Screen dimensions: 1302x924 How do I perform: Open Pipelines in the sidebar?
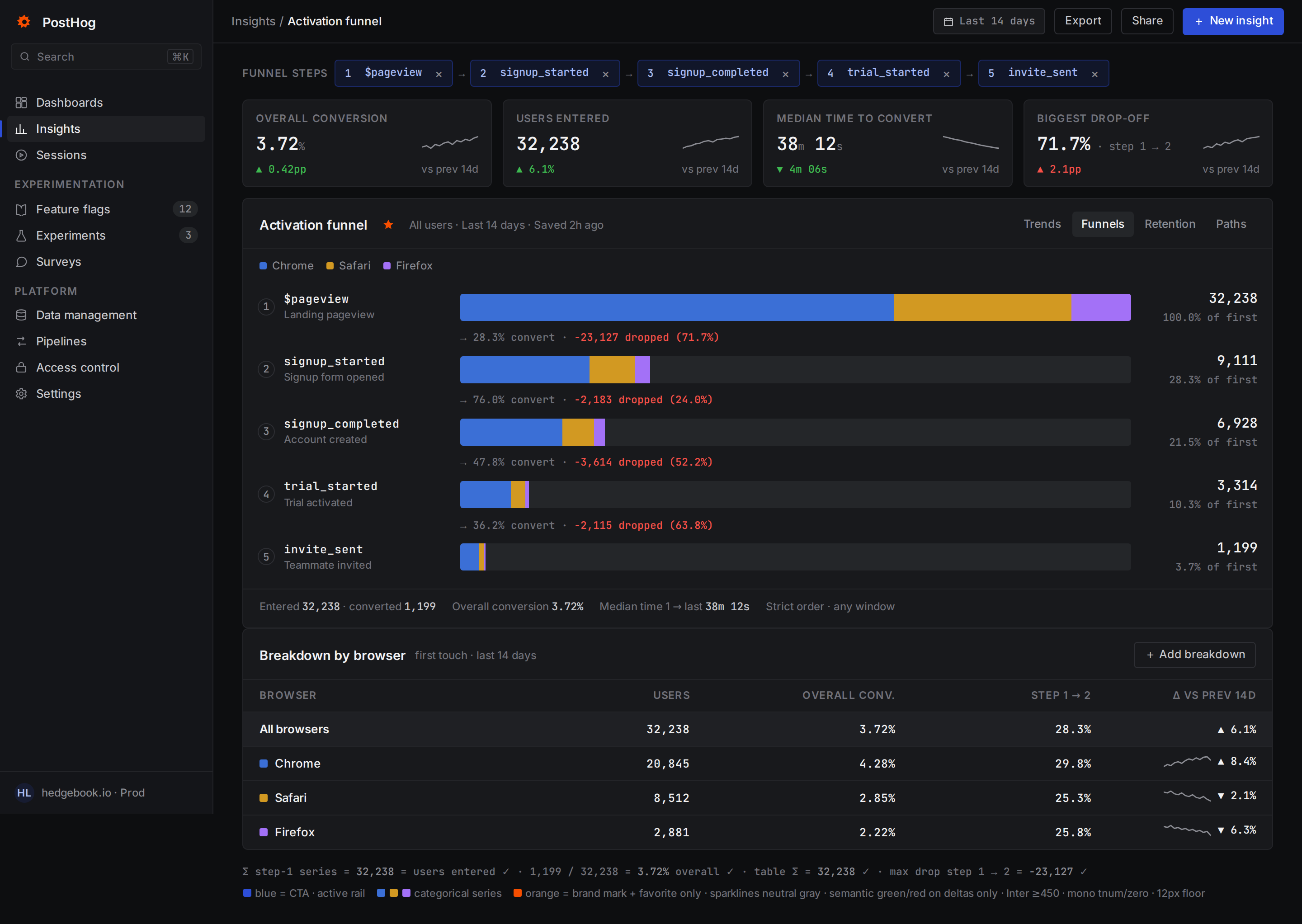(x=106, y=341)
